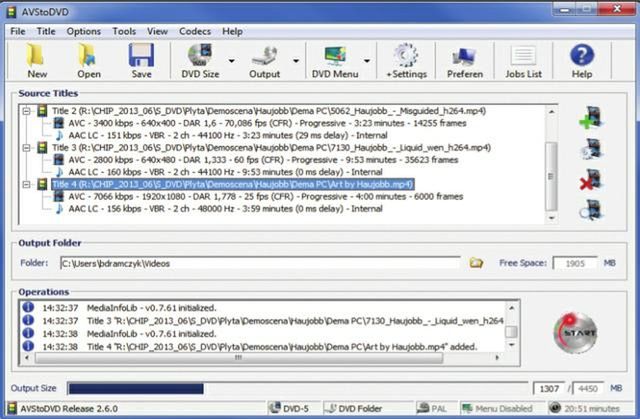This screenshot has height=419, width=640.
Task: Click the Source Titles scroll down arrow
Action: click(x=551, y=218)
